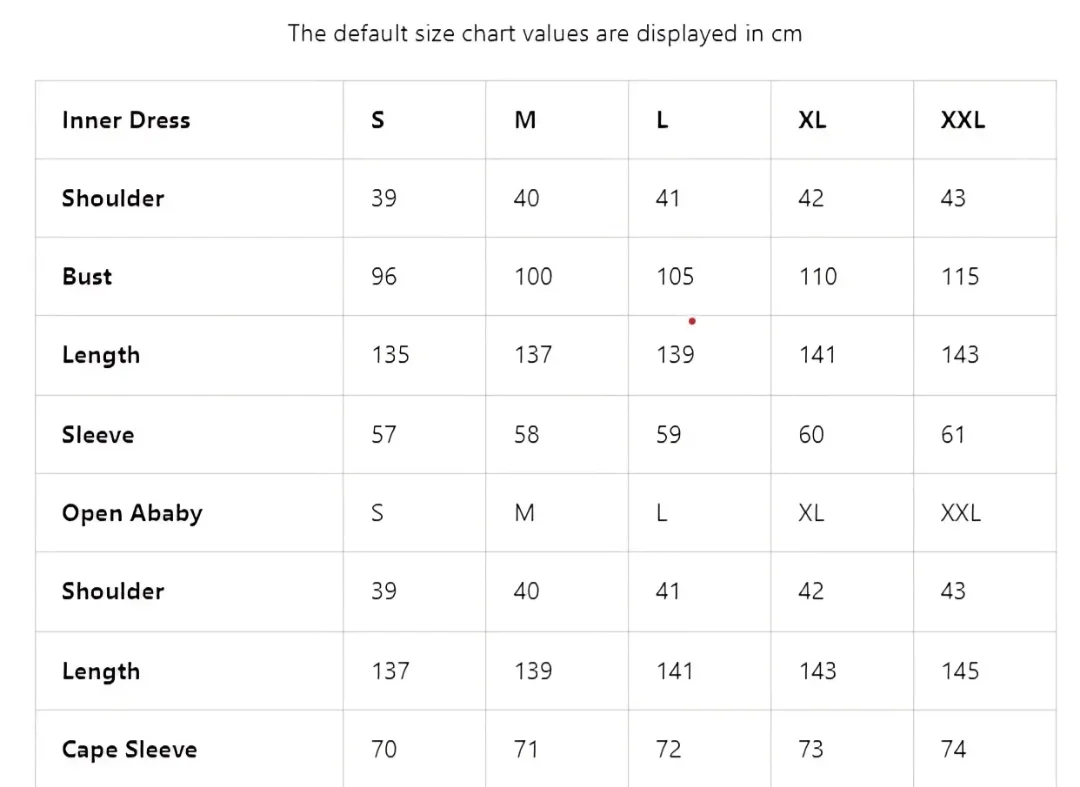This screenshot has height=787, width=1080.
Task: Select Sleeve value 58 under M
Action: point(526,434)
